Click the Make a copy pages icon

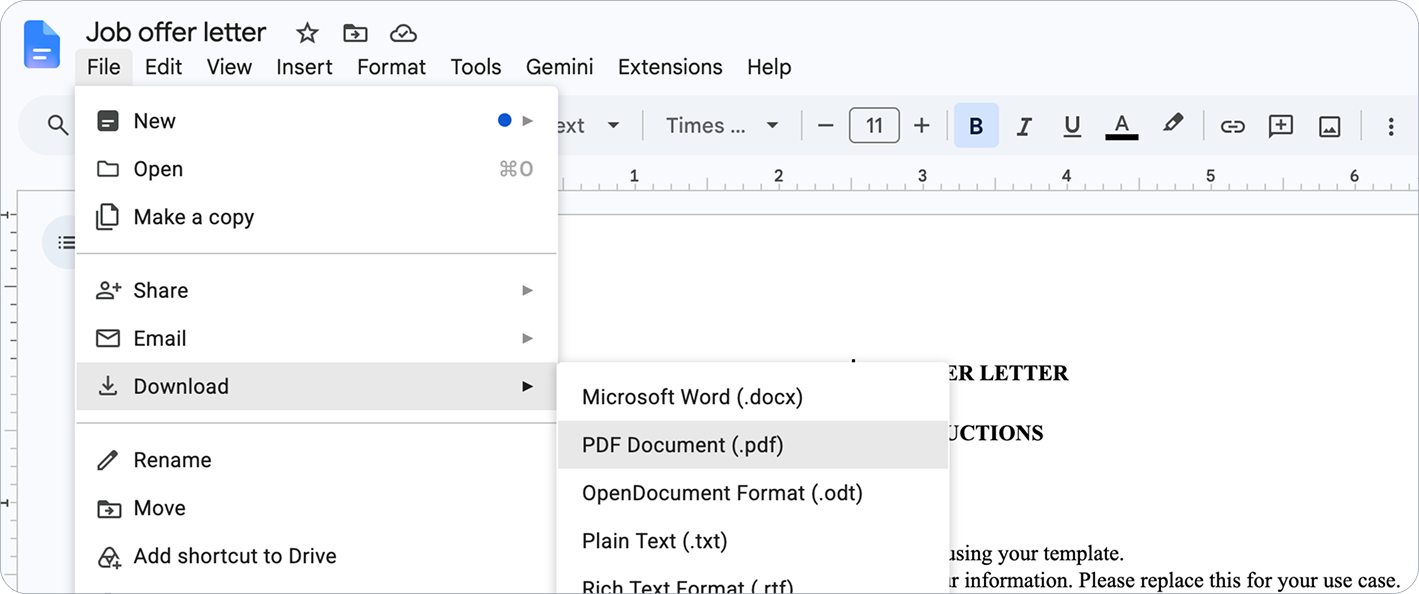[107, 217]
